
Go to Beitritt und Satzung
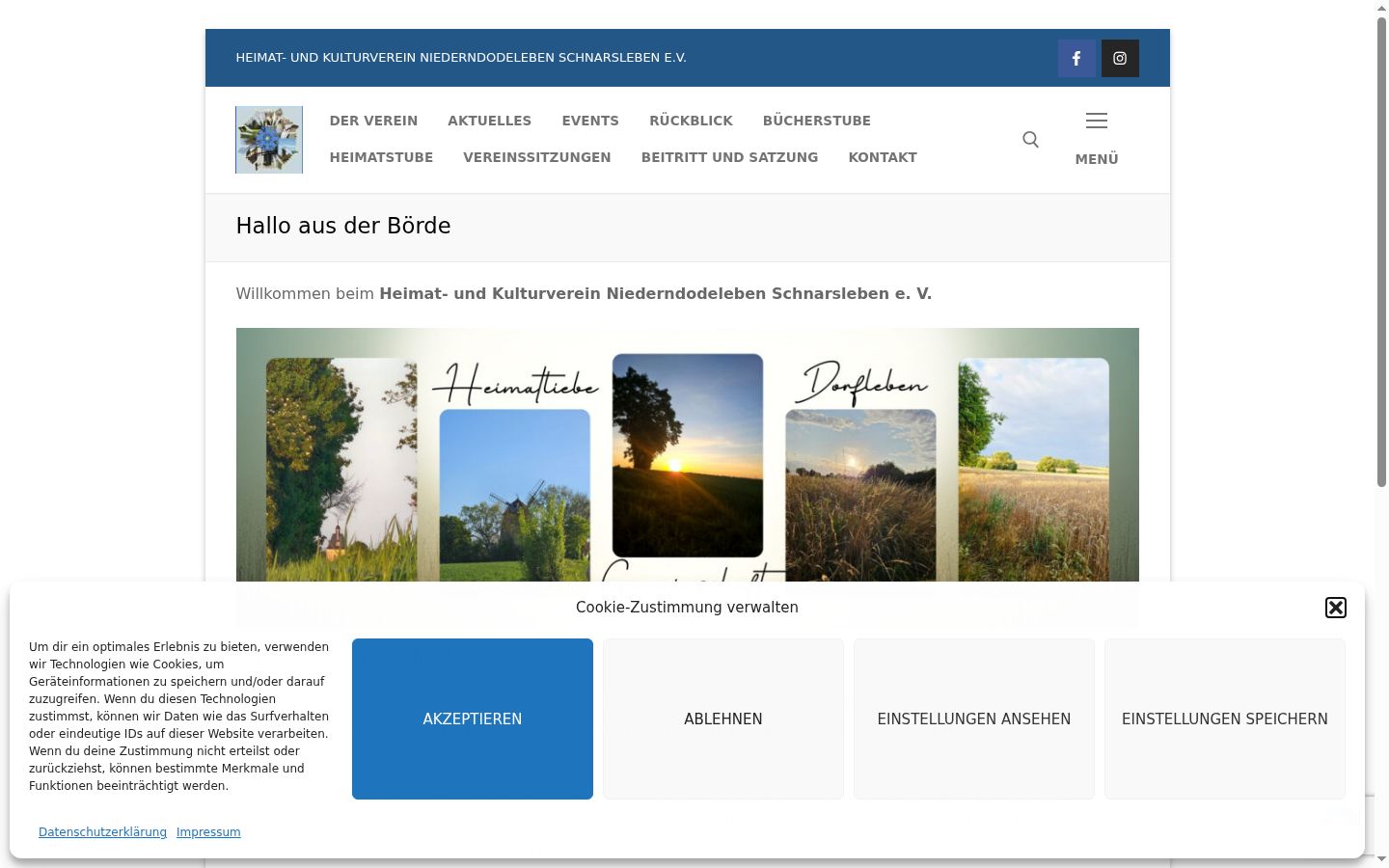coord(729,157)
